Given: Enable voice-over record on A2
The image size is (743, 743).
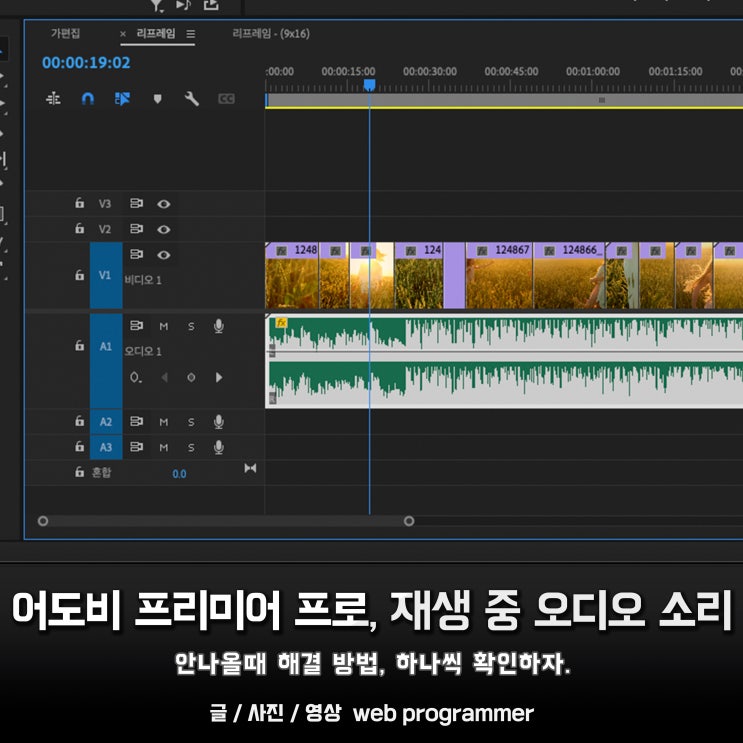Looking at the screenshot, I should 218,422.
